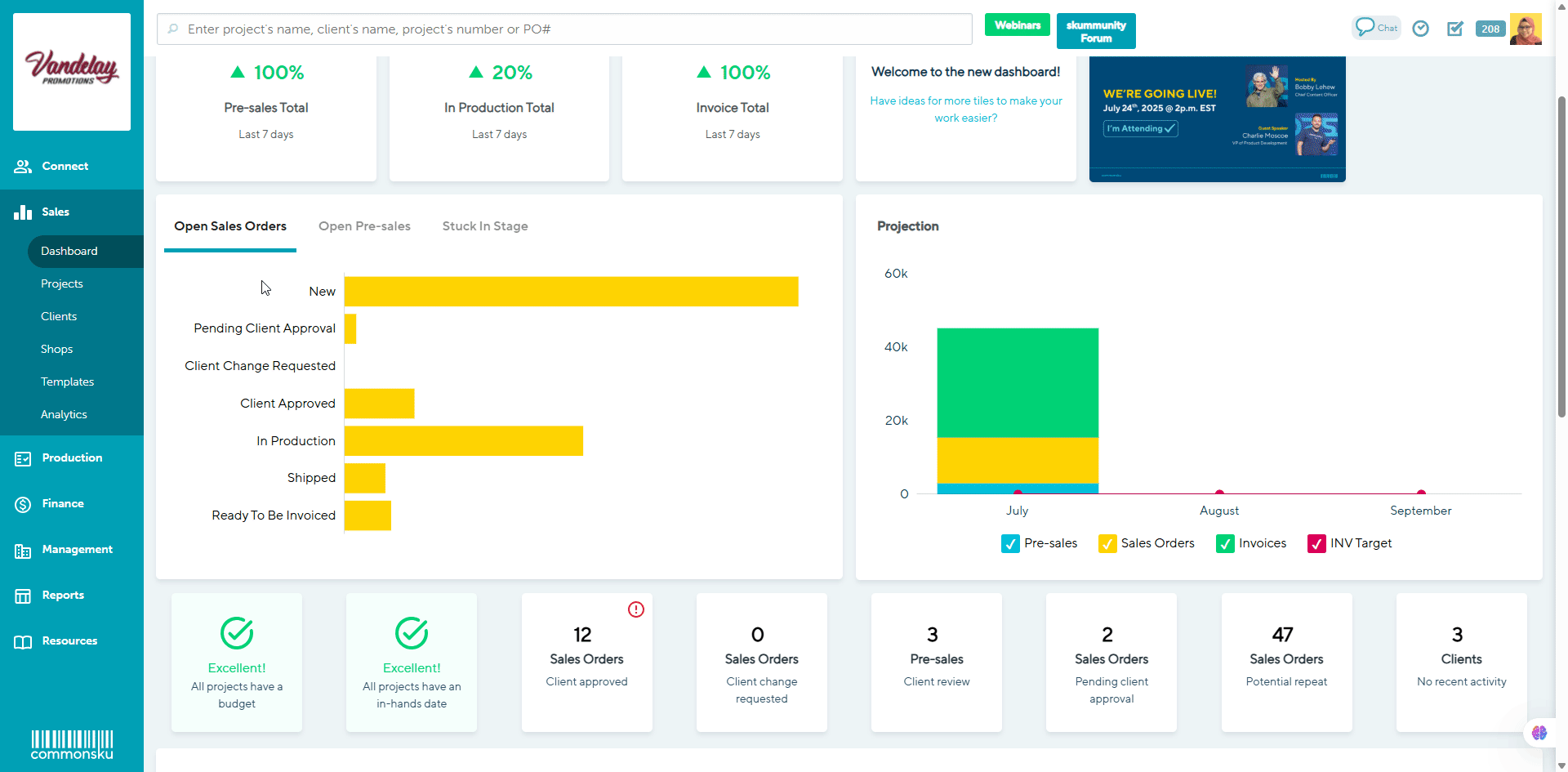1568x772 pixels.
Task: Open the assistant brain icon at bottom right
Action: (x=1539, y=733)
